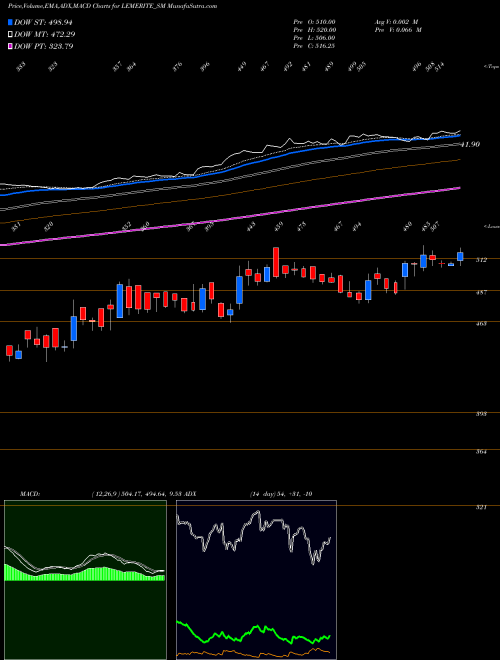Click the Pre H: 520.00 value
The width and height of the screenshot is (500, 660).
[x=314, y=30]
